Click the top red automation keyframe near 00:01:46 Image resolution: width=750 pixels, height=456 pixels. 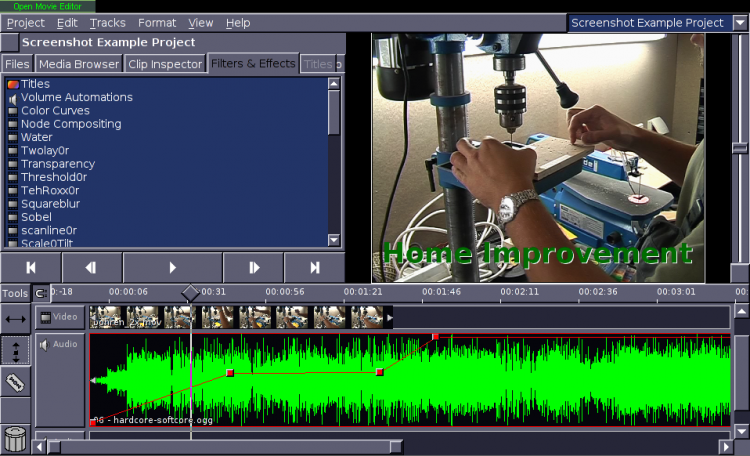[x=435, y=337]
